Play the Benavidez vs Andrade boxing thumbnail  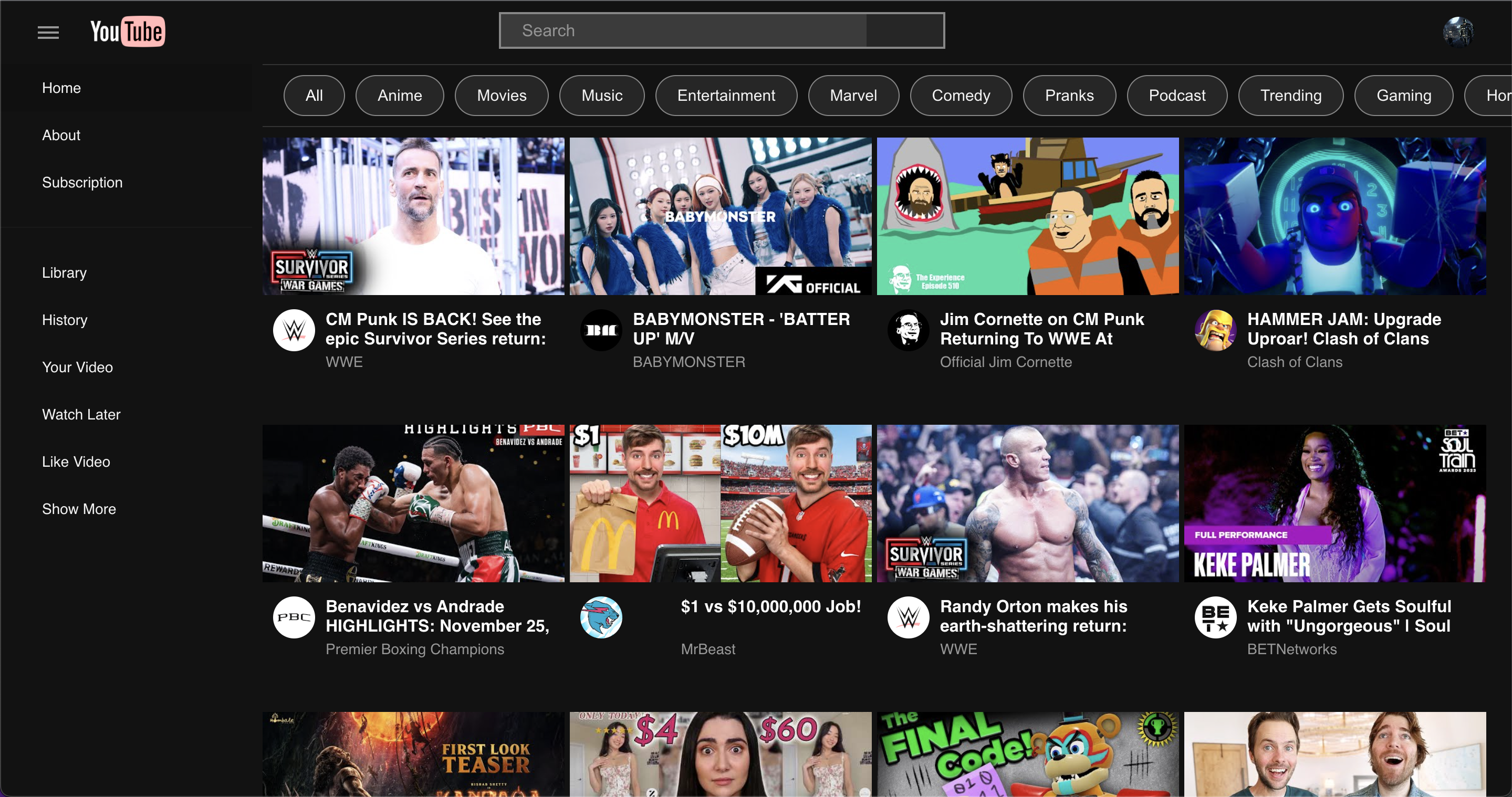click(x=413, y=504)
